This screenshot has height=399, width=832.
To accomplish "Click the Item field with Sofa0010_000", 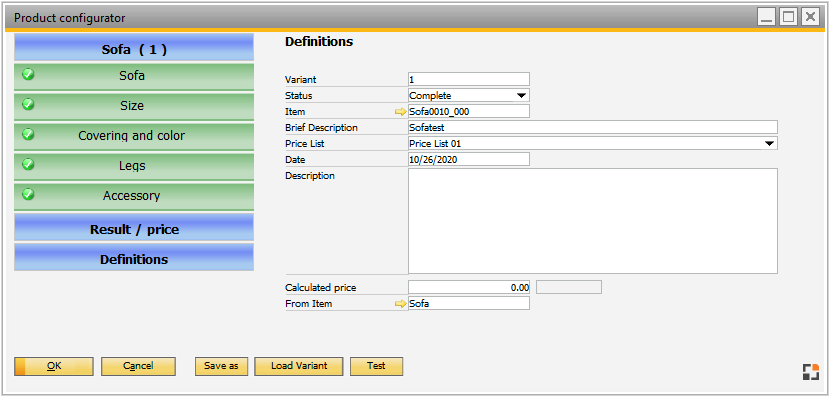I will point(469,111).
